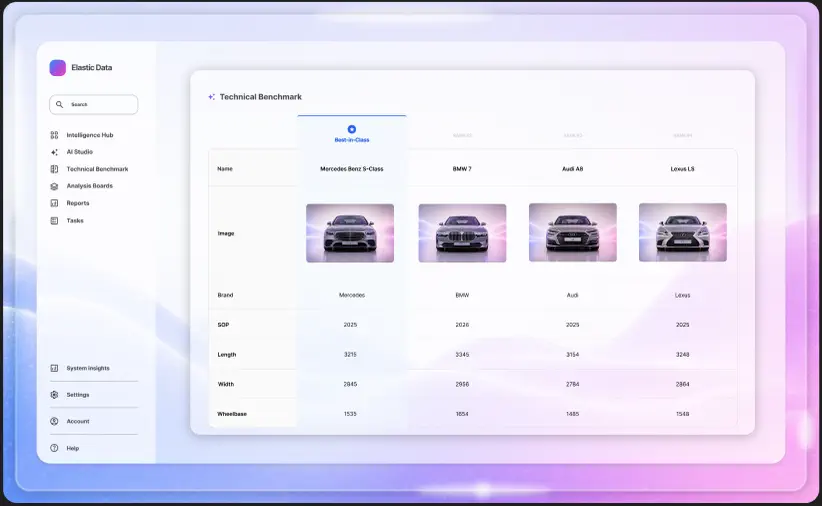The image size is (822, 506).
Task: Open Settings via the gear icon
Action: tap(54, 395)
